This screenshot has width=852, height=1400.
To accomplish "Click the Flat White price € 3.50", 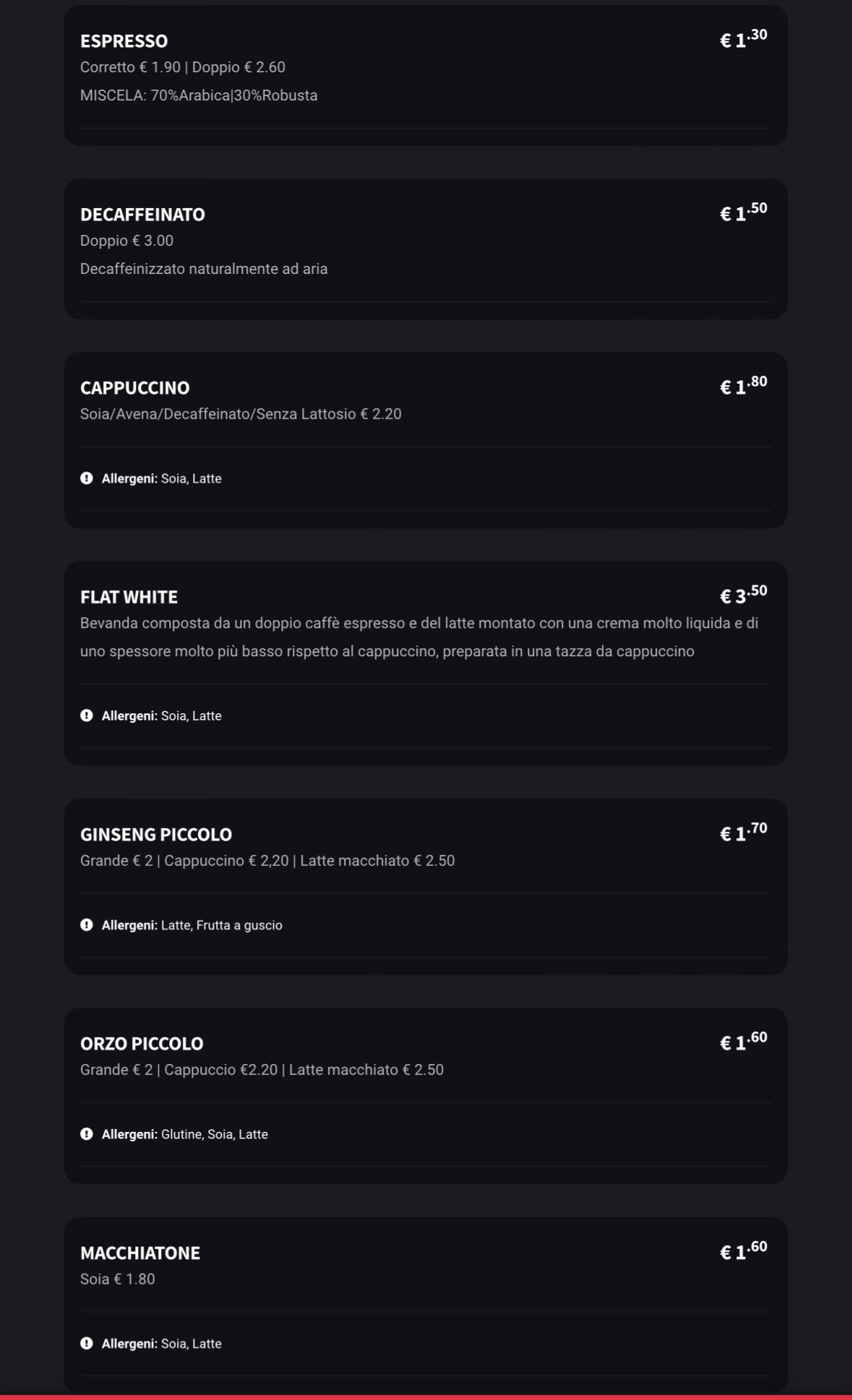I will [x=743, y=595].
